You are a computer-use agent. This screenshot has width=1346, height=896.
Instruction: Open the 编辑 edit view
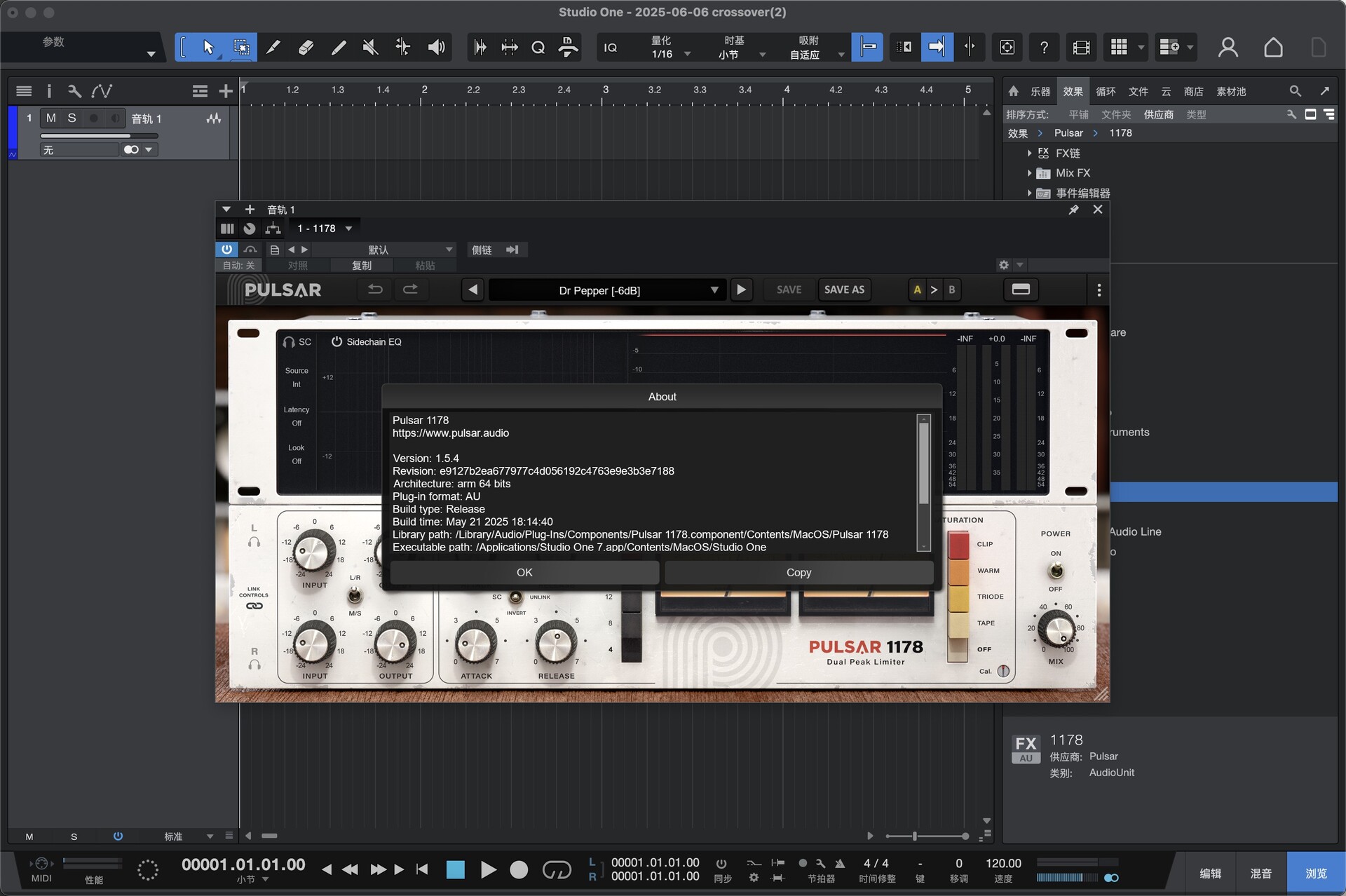tap(1210, 874)
